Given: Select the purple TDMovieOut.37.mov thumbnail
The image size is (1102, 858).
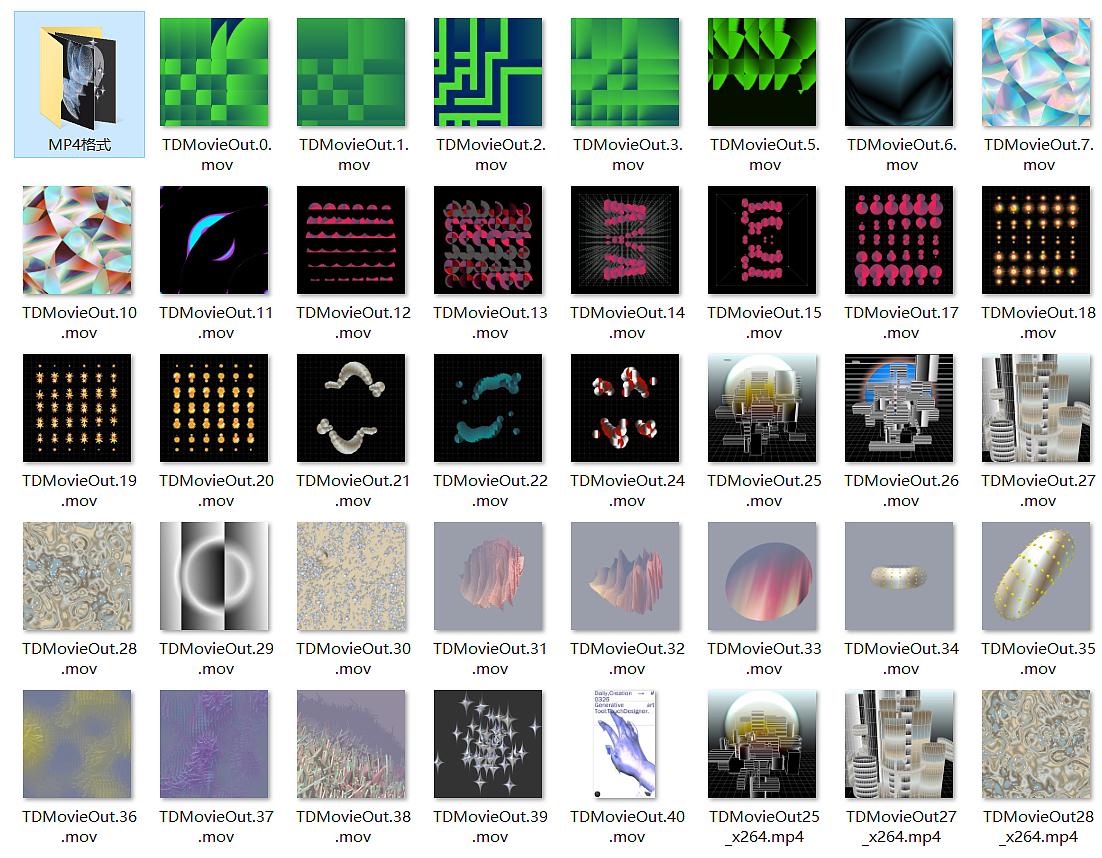Looking at the screenshot, I should (214, 744).
